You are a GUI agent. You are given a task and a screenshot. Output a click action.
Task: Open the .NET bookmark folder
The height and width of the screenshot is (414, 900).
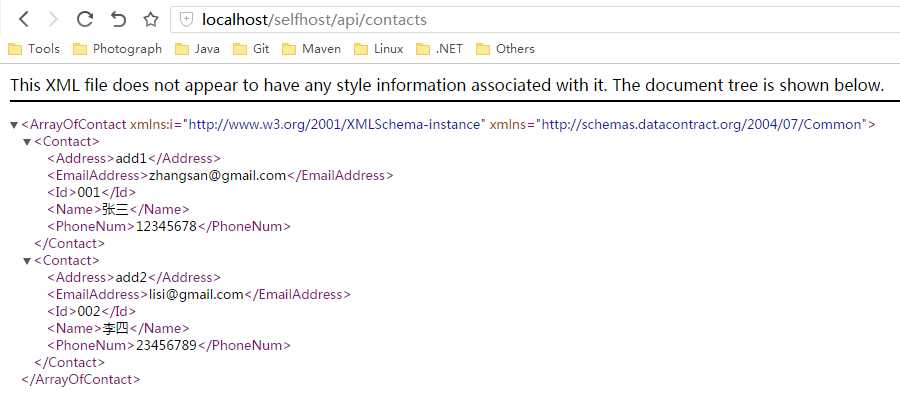point(439,49)
